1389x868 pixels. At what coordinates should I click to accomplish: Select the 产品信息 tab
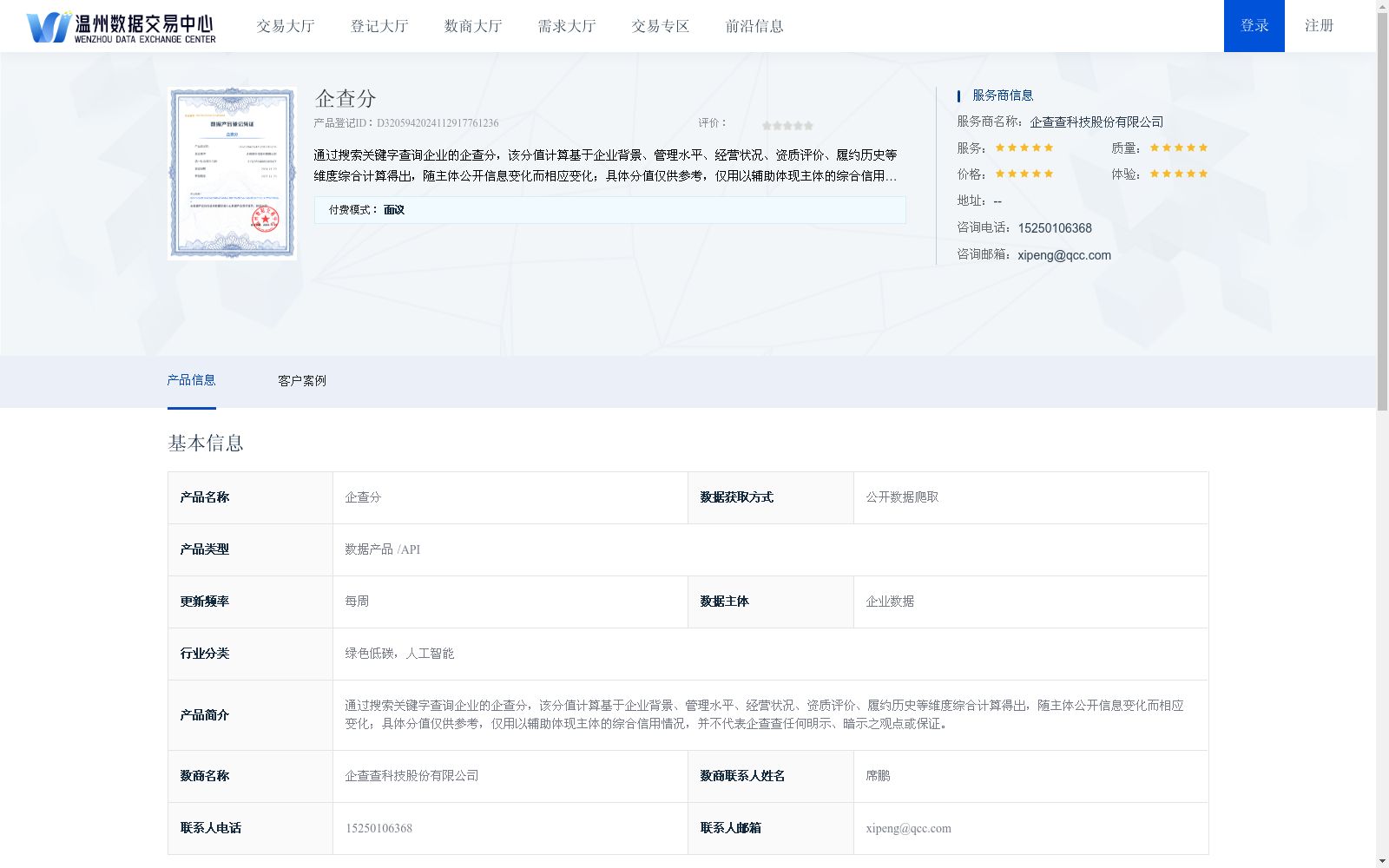click(192, 381)
